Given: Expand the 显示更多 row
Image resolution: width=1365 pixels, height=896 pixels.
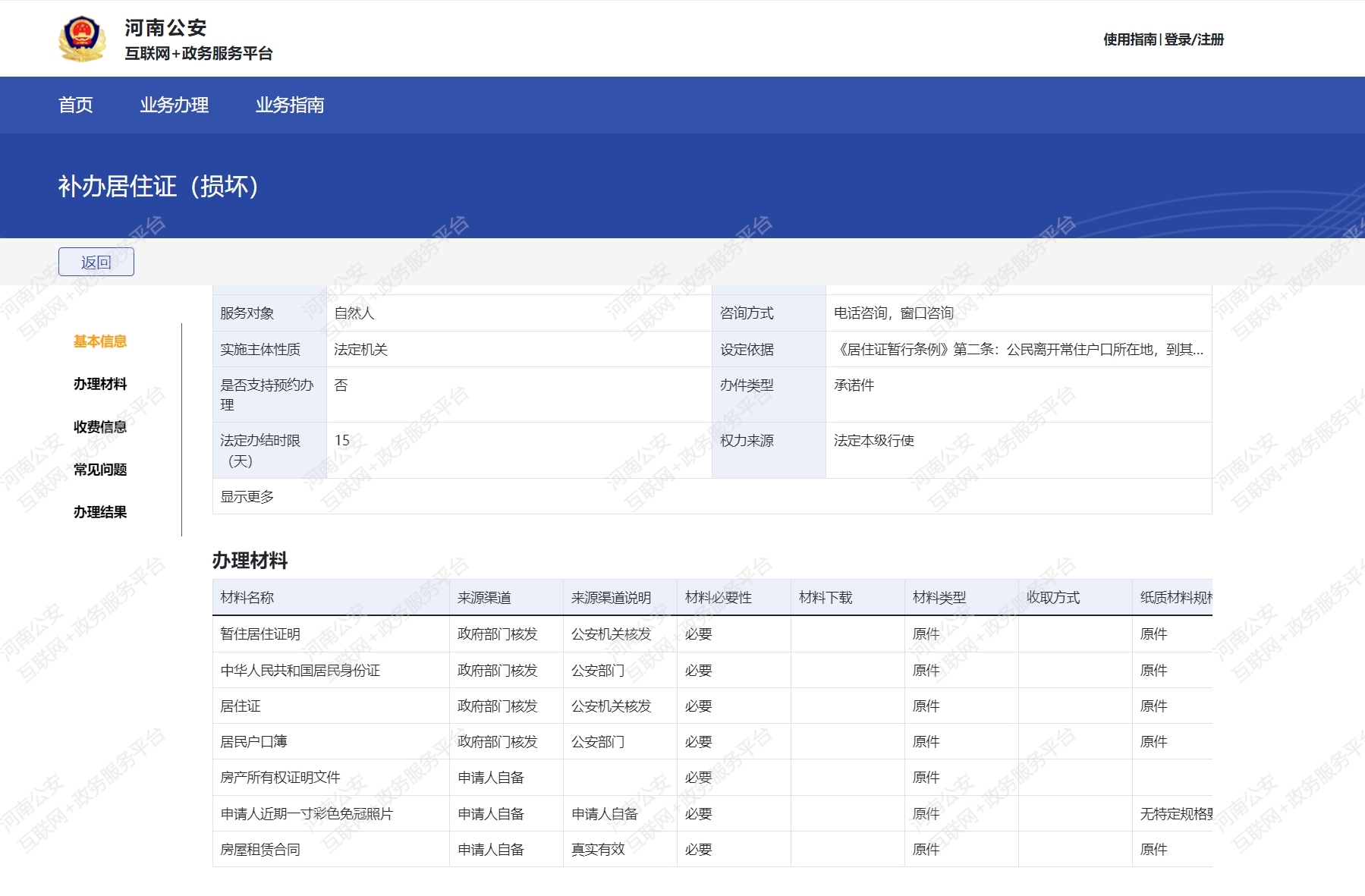Looking at the screenshot, I should [x=247, y=497].
